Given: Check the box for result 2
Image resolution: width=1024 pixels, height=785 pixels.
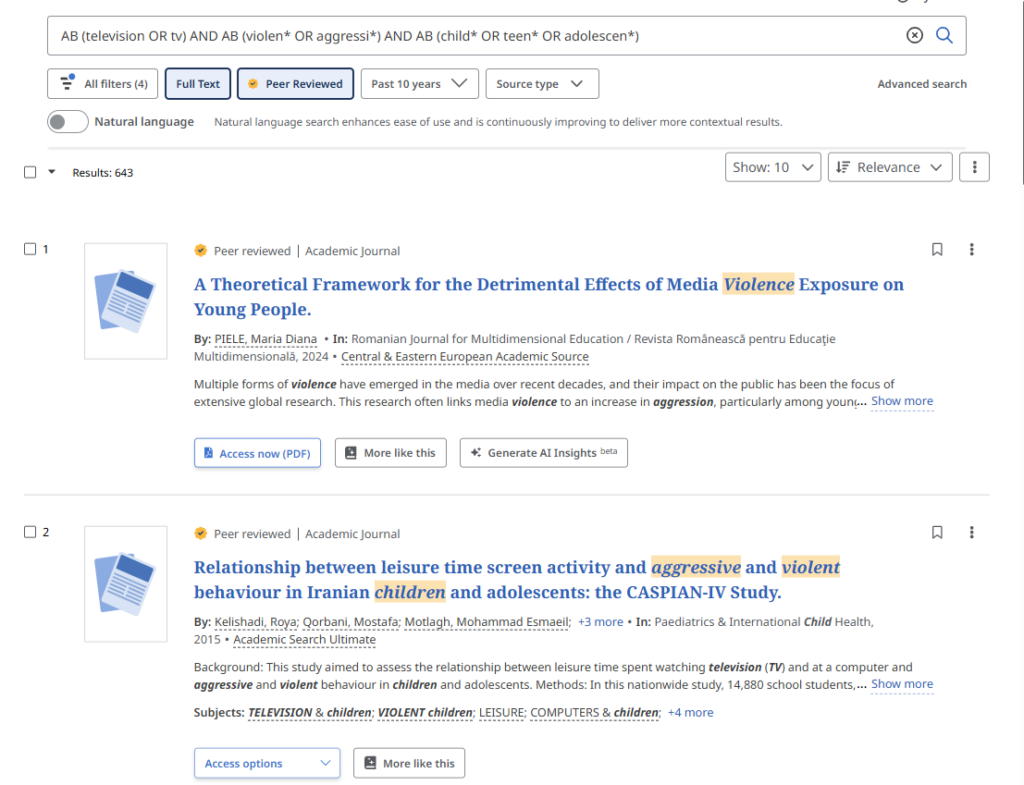Looking at the screenshot, I should 30,532.
